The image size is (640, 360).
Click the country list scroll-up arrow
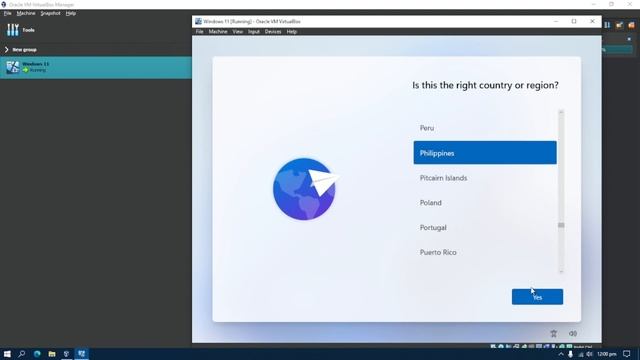tap(561, 112)
